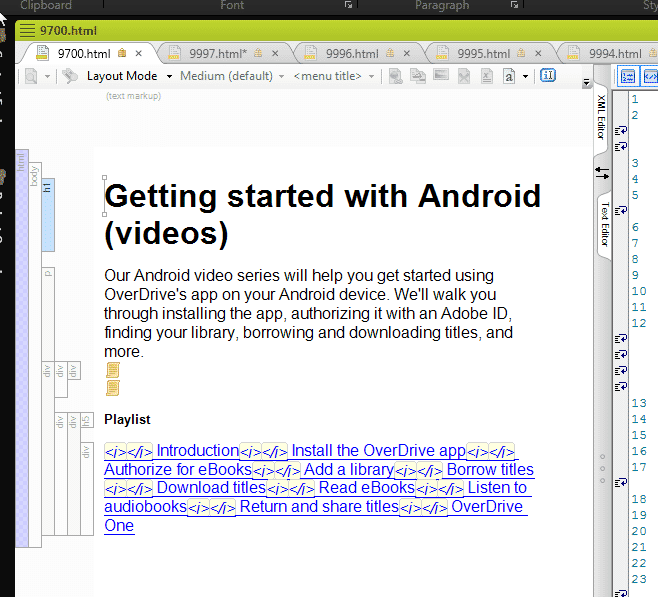This screenshot has width=658, height=597.
Task: Switch to the 9997.html* tab
Action: pos(218,54)
